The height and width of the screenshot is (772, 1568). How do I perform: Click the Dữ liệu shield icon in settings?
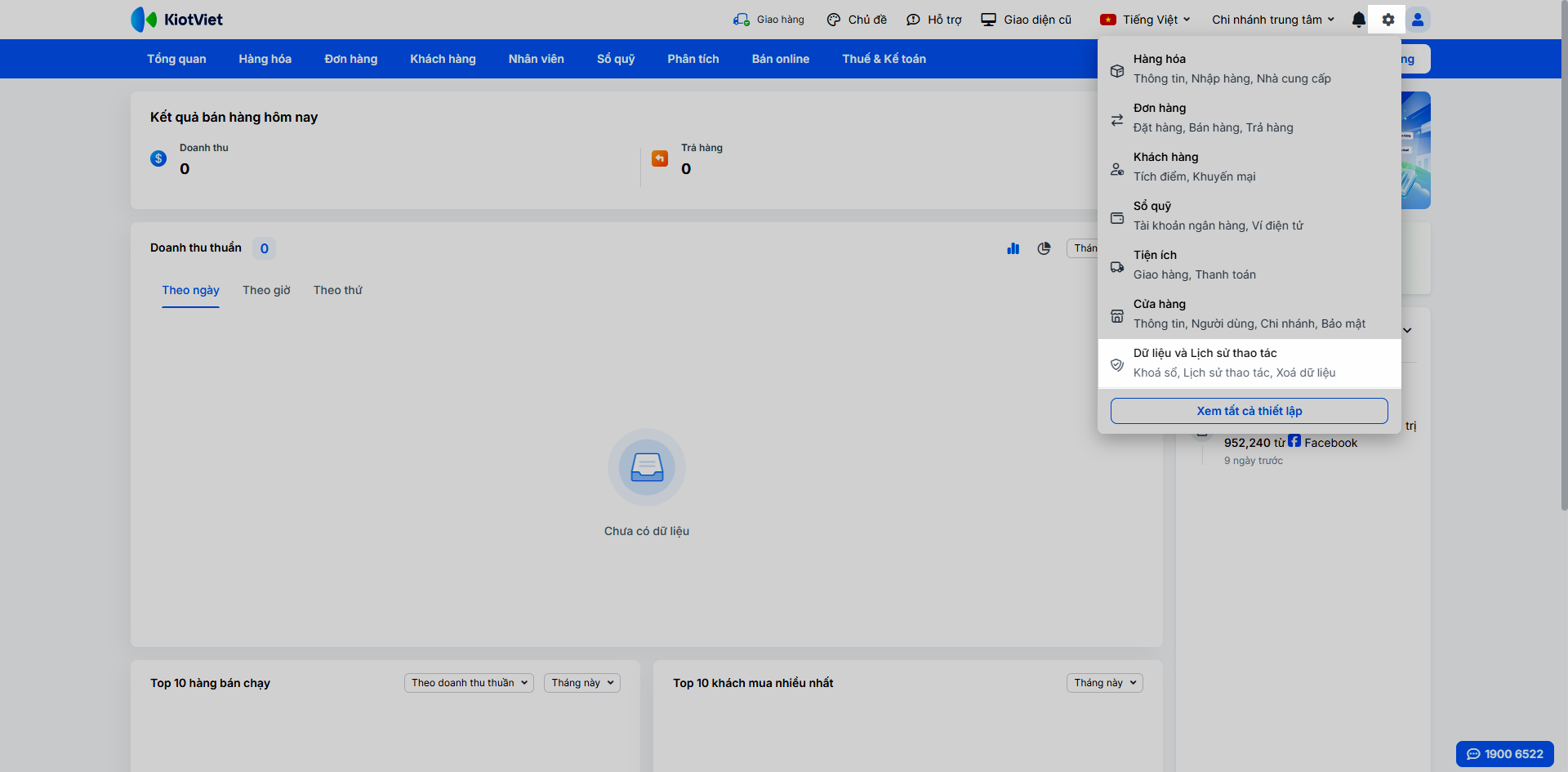point(1117,364)
